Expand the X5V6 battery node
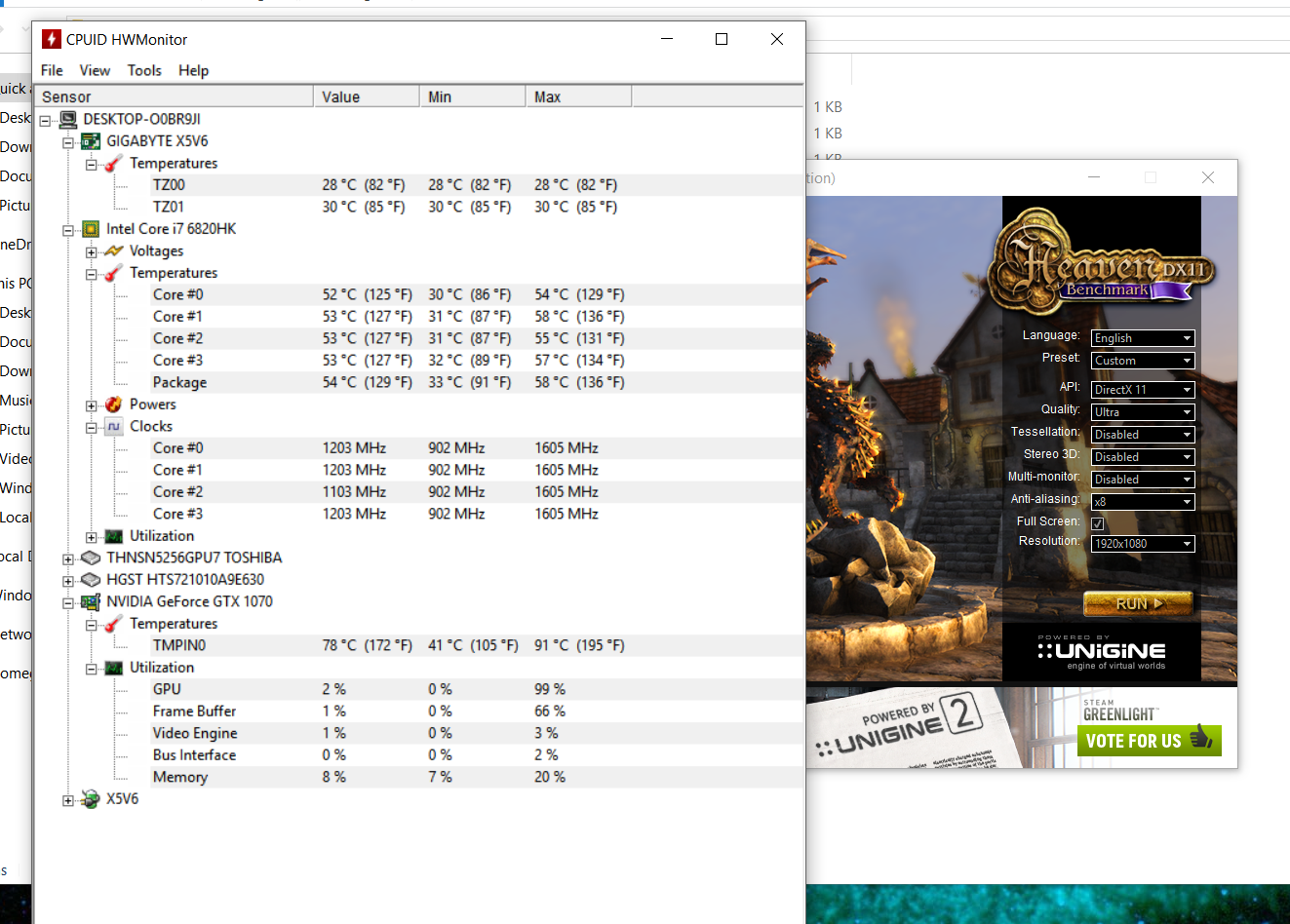Screen dimensions: 1290x924 [68, 801]
